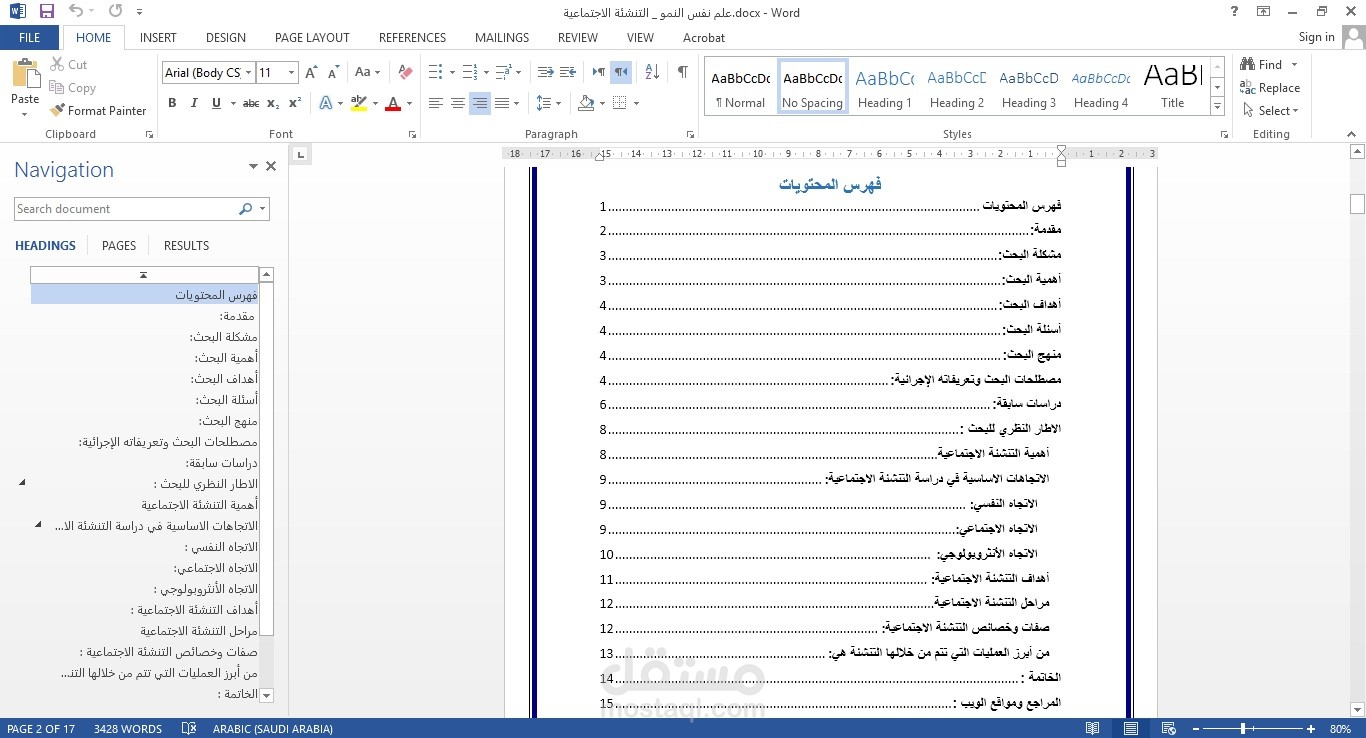Toggle underline formatting
Viewport: 1366px width, 738px height.
214,103
